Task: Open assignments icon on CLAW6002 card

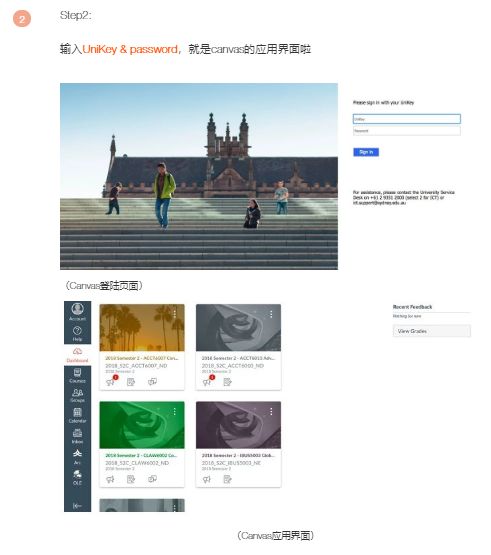Action: 131,479
